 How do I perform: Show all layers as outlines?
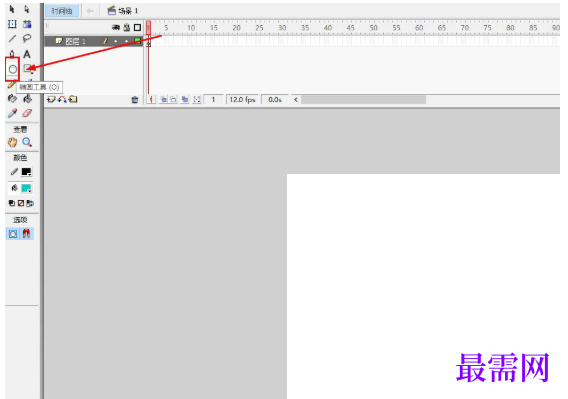(137, 28)
